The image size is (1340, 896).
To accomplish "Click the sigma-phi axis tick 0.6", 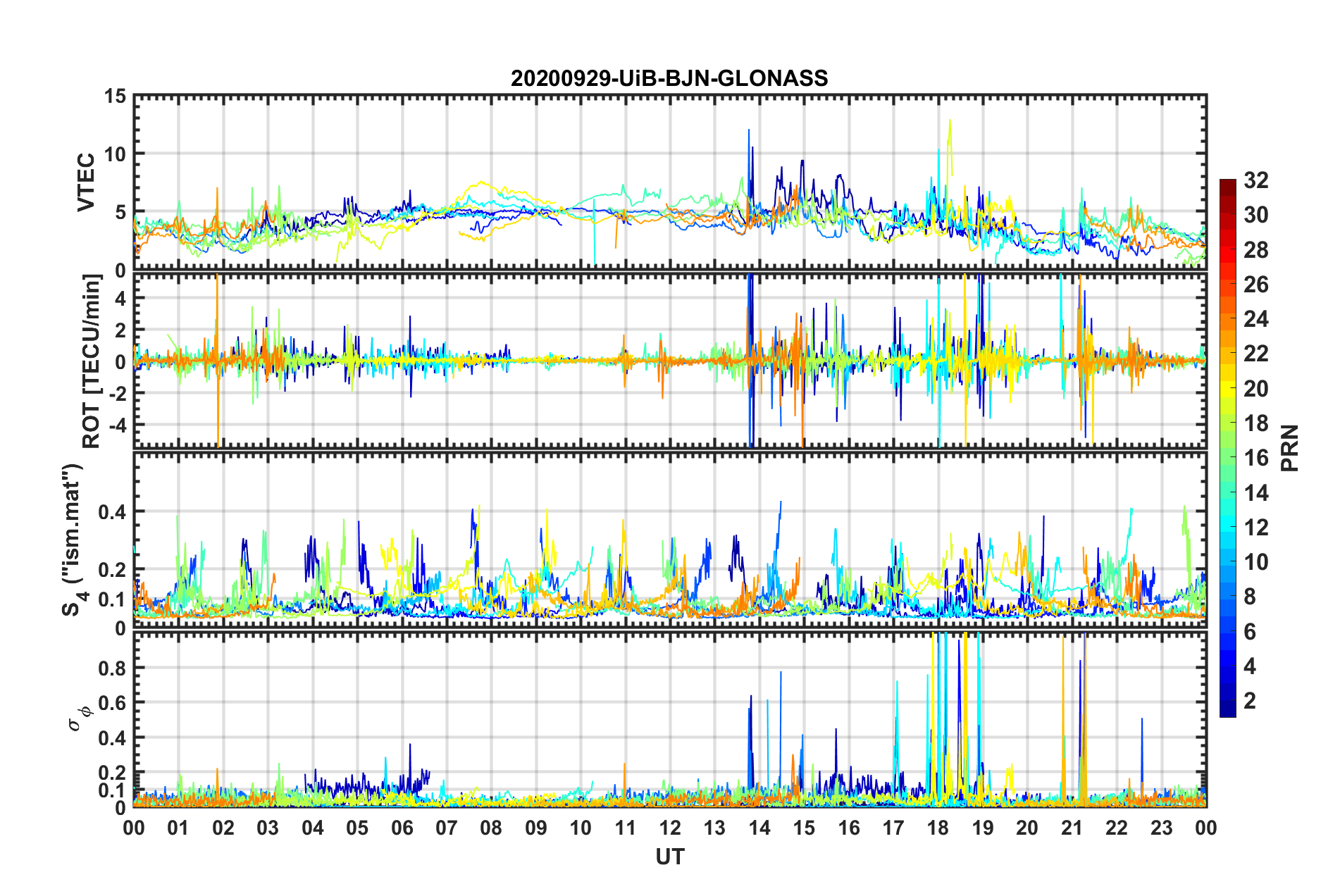I will [113, 704].
